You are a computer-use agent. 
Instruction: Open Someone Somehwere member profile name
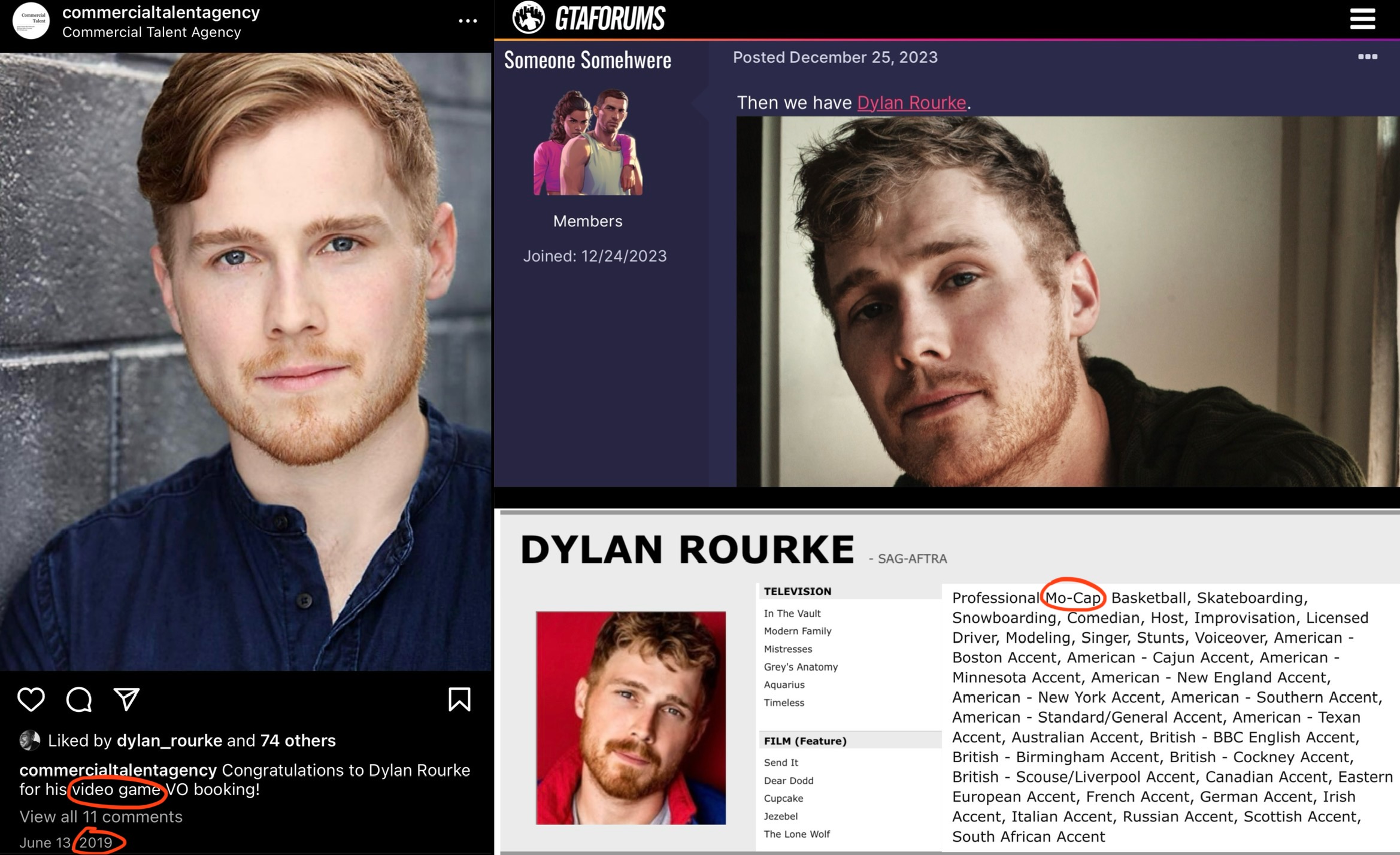click(587, 60)
